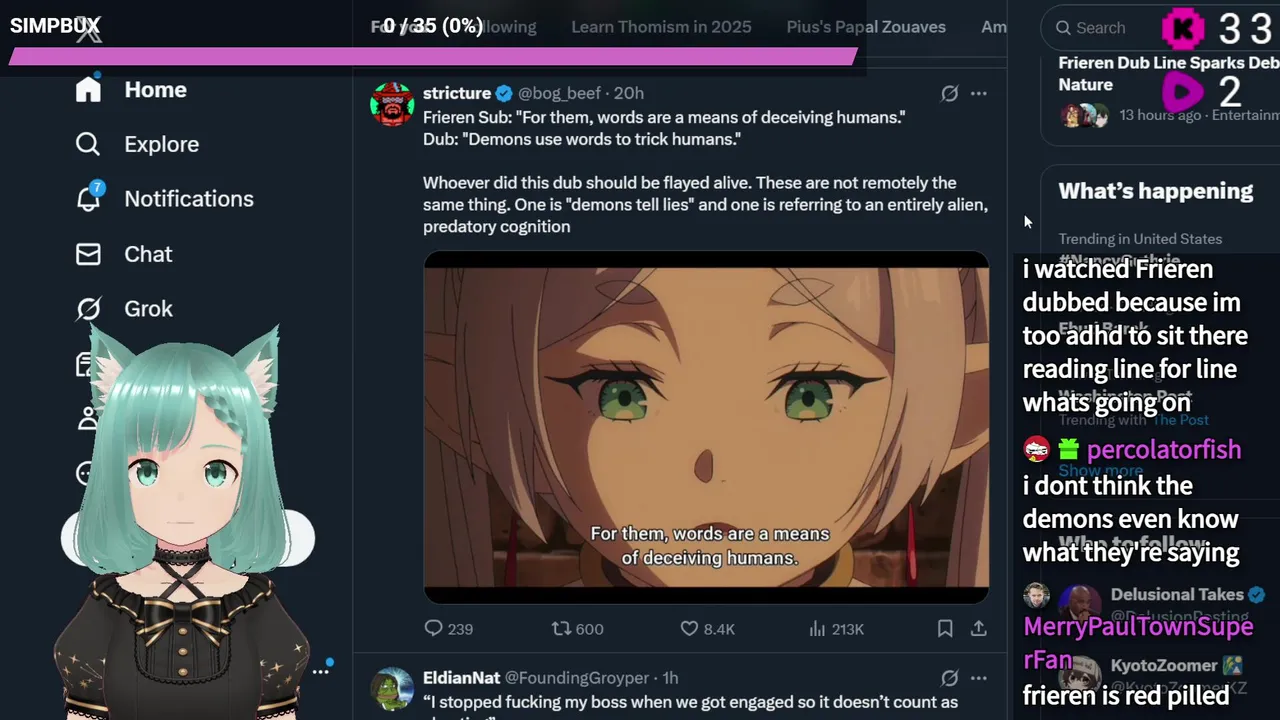Open EldianNat's profile name link
The height and width of the screenshot is (720, 1280).
pyautogui.click(x=461, y=678)
